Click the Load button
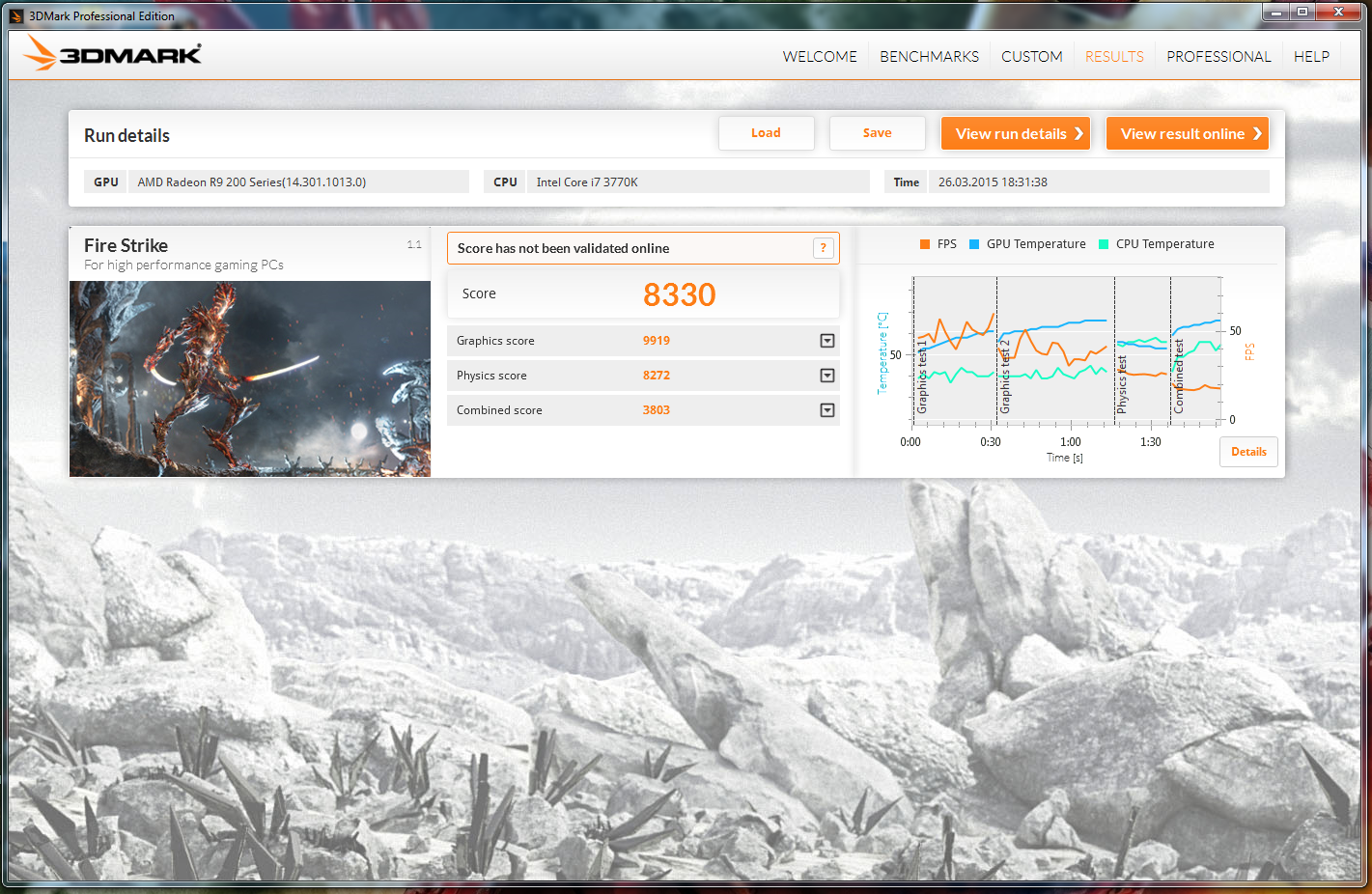1372x894 pixels. pyautogui.click(x=766, y=133)
